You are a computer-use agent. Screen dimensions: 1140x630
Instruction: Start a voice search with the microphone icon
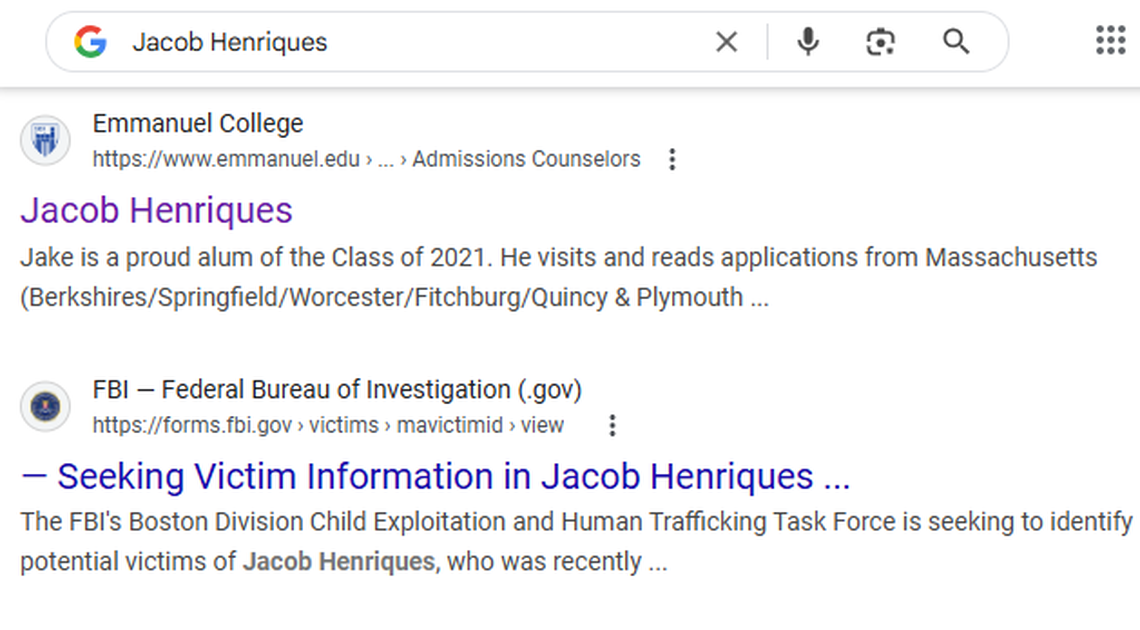[x=807, y=41]
